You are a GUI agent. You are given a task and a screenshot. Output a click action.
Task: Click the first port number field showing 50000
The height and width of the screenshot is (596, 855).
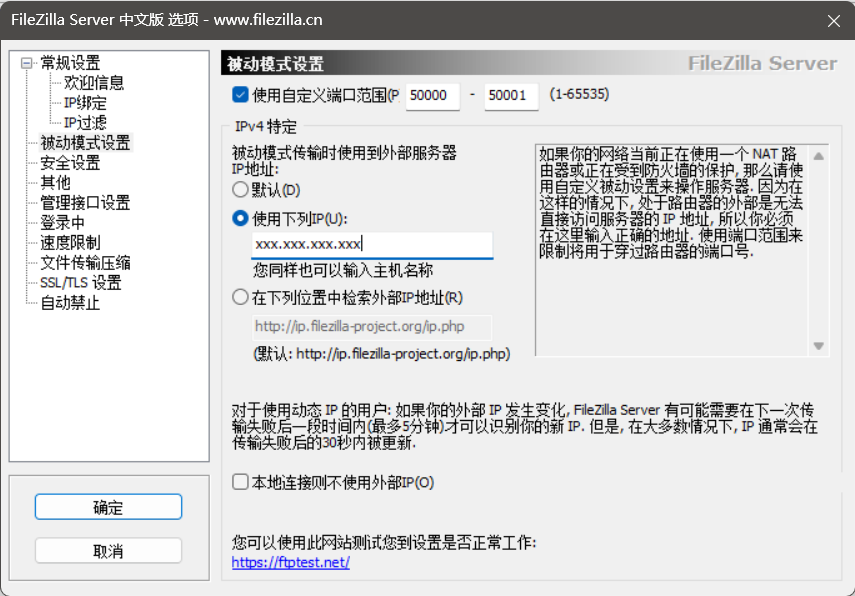pyautogui.click(x=432, y=96)
